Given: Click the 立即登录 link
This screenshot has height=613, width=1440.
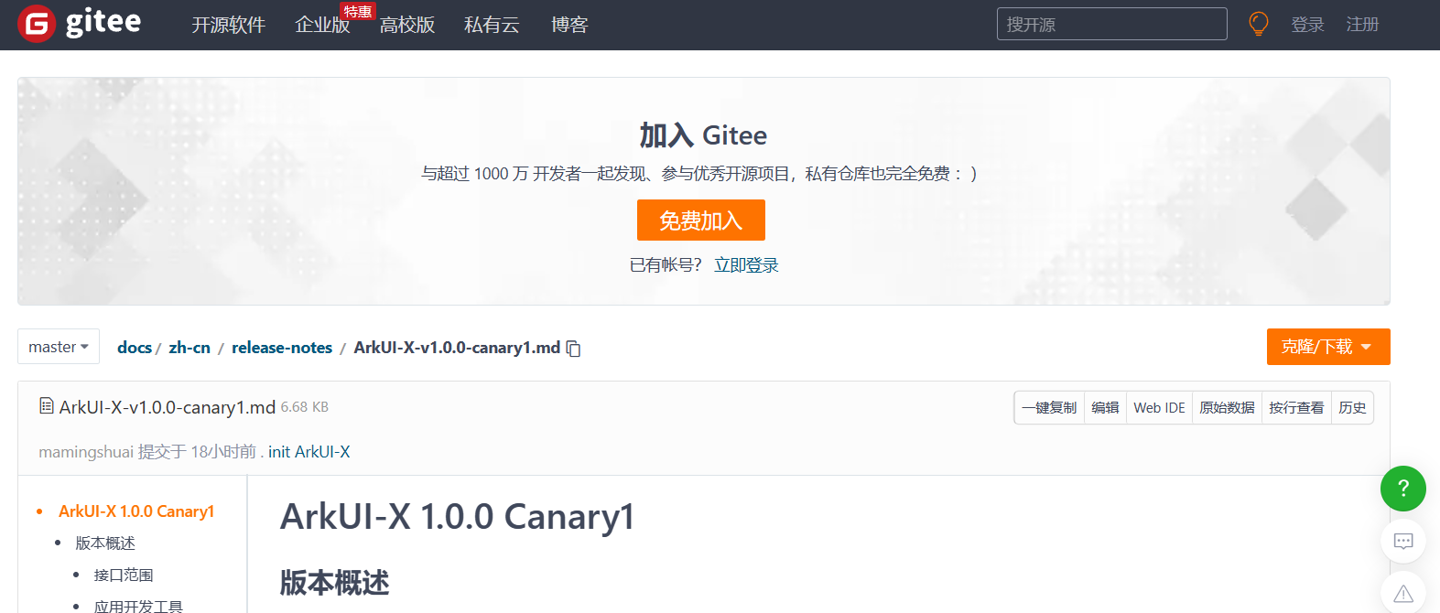Looking at the screenshot, I should (x=746, y=265).
